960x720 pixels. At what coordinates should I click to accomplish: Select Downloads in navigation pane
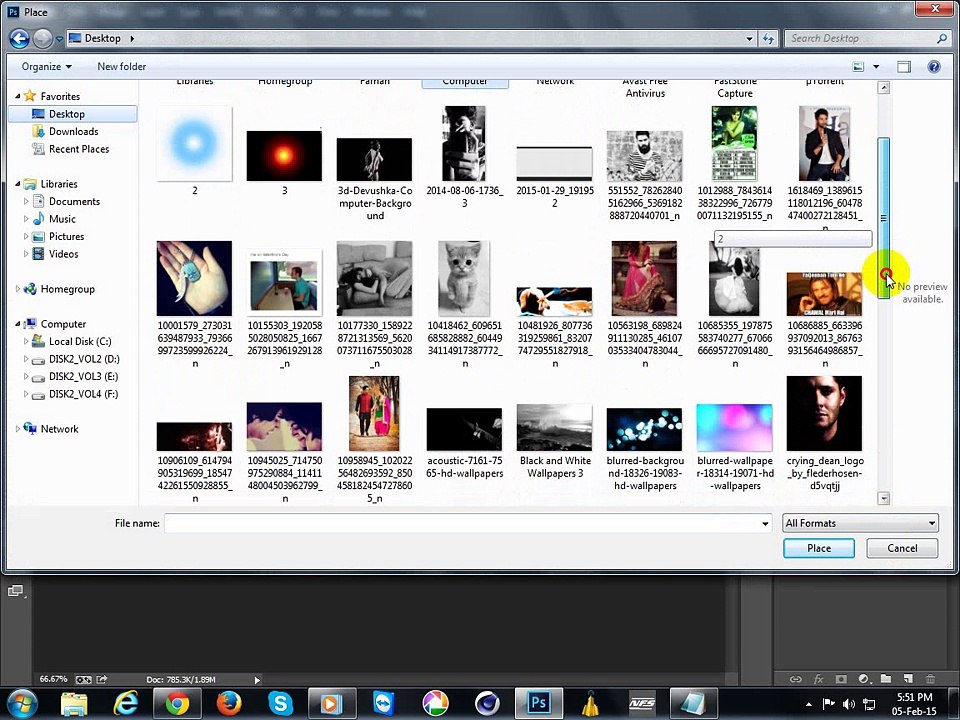point(73,132)
